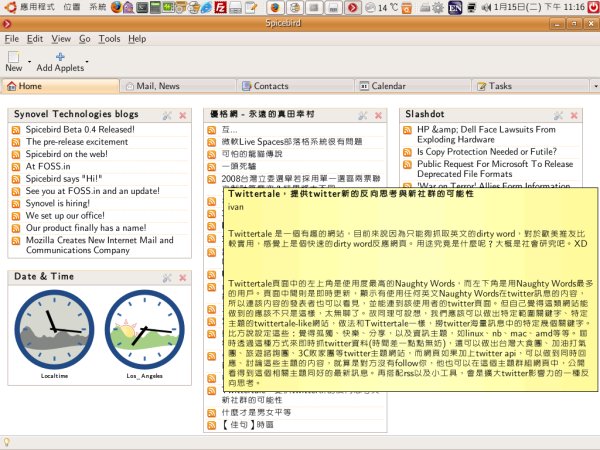This screenshot has width=600, height=450.
Task: Open the Help menu
Action: click(x=137, y=39)
